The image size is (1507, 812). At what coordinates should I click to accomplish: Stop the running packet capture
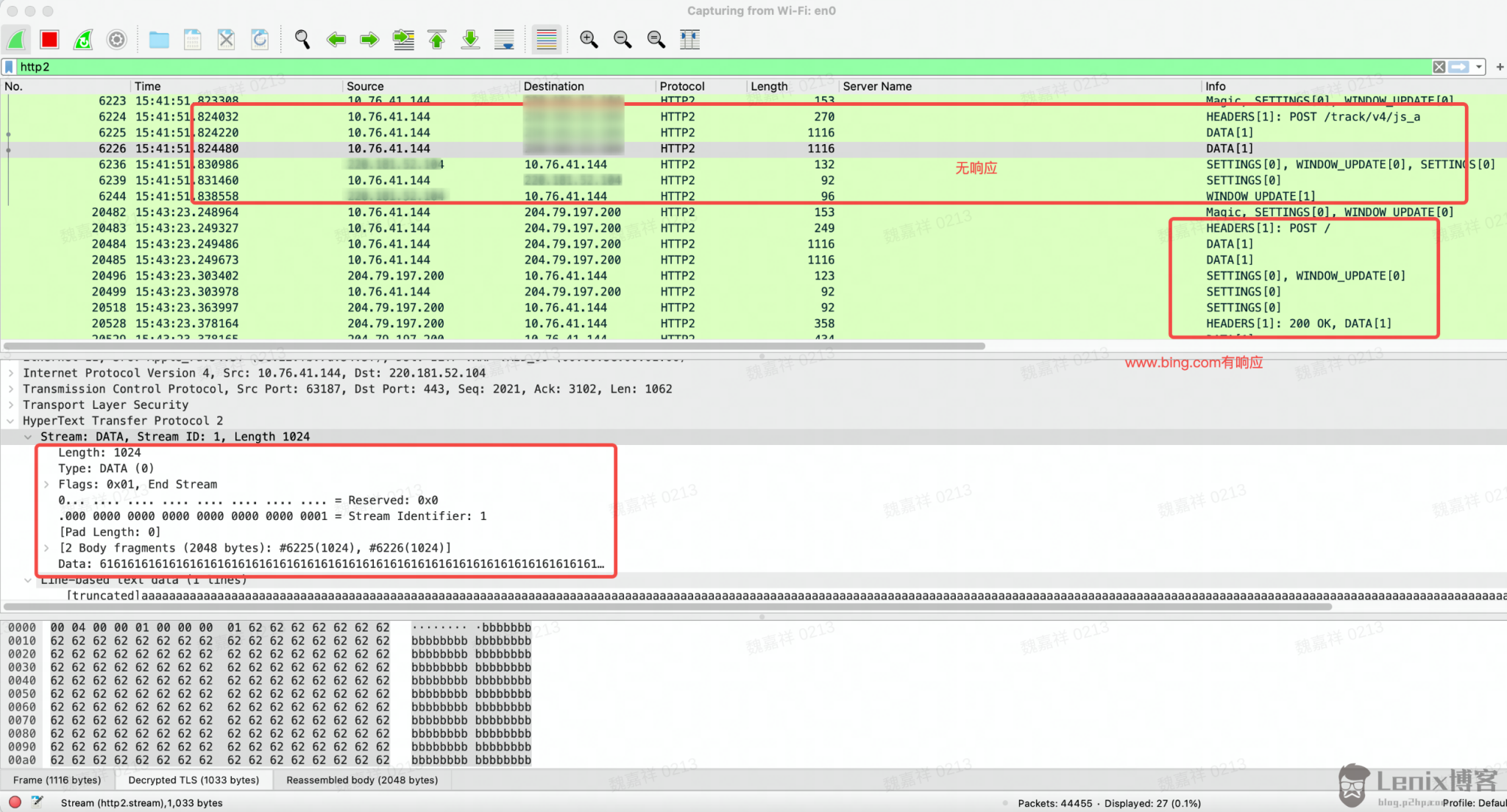click(x=49, y=40)
